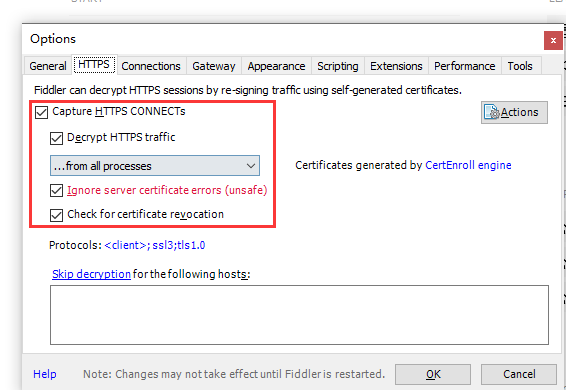
Task: Open the Performance tab
Action: pos(465,66)
